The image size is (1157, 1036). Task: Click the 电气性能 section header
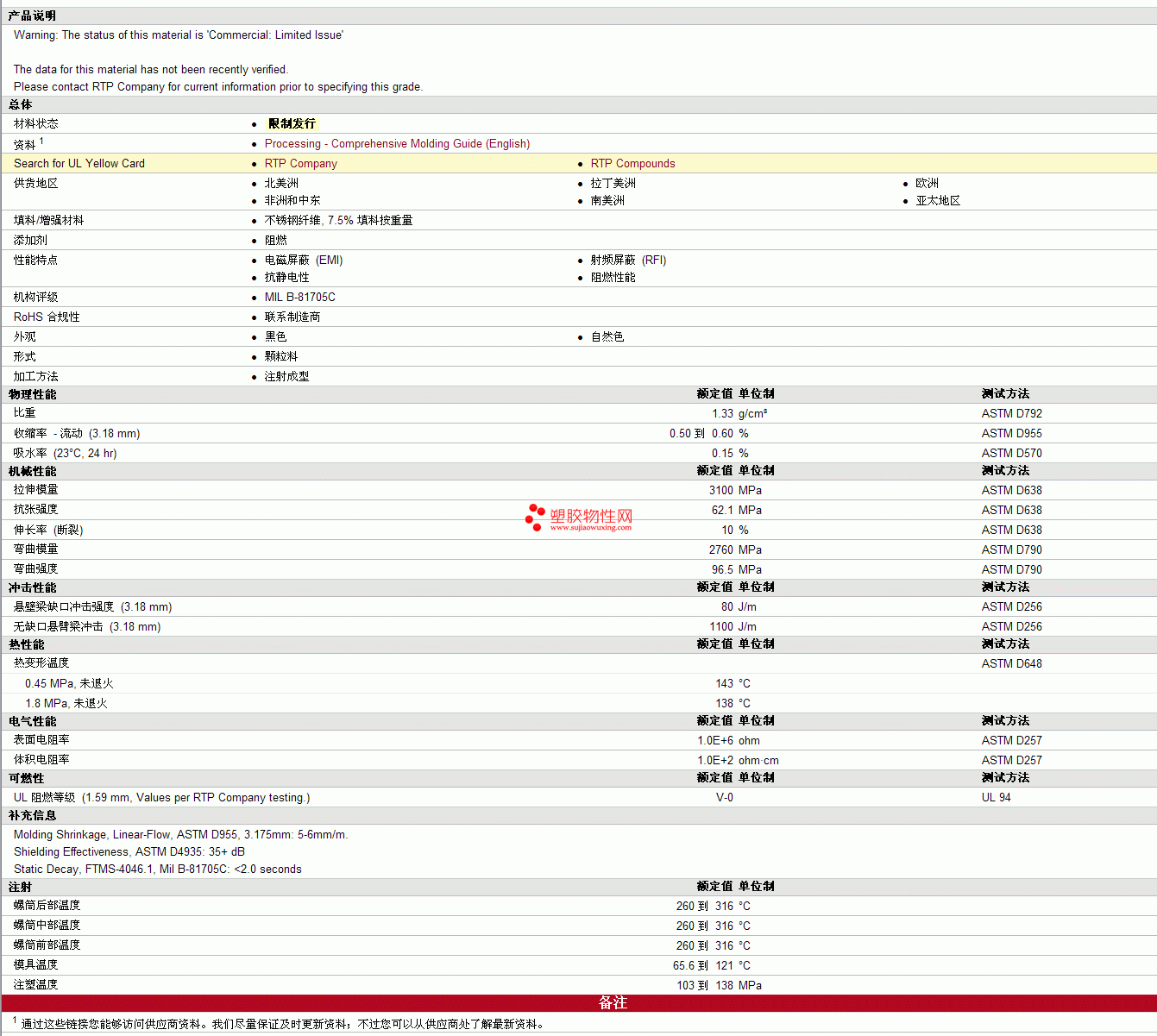pyautogui.click(x=33, y=722)
